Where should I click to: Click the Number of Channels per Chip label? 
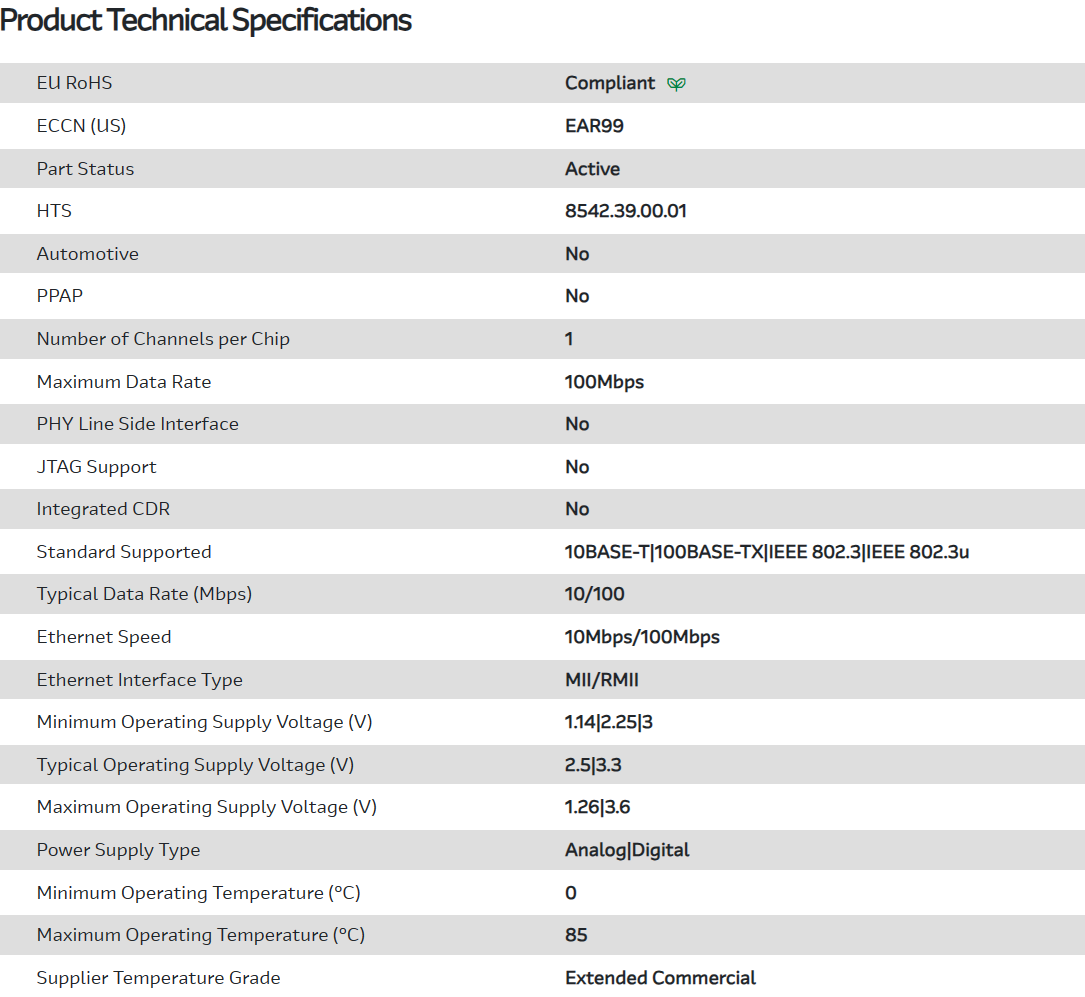click(x=163, y=339)
